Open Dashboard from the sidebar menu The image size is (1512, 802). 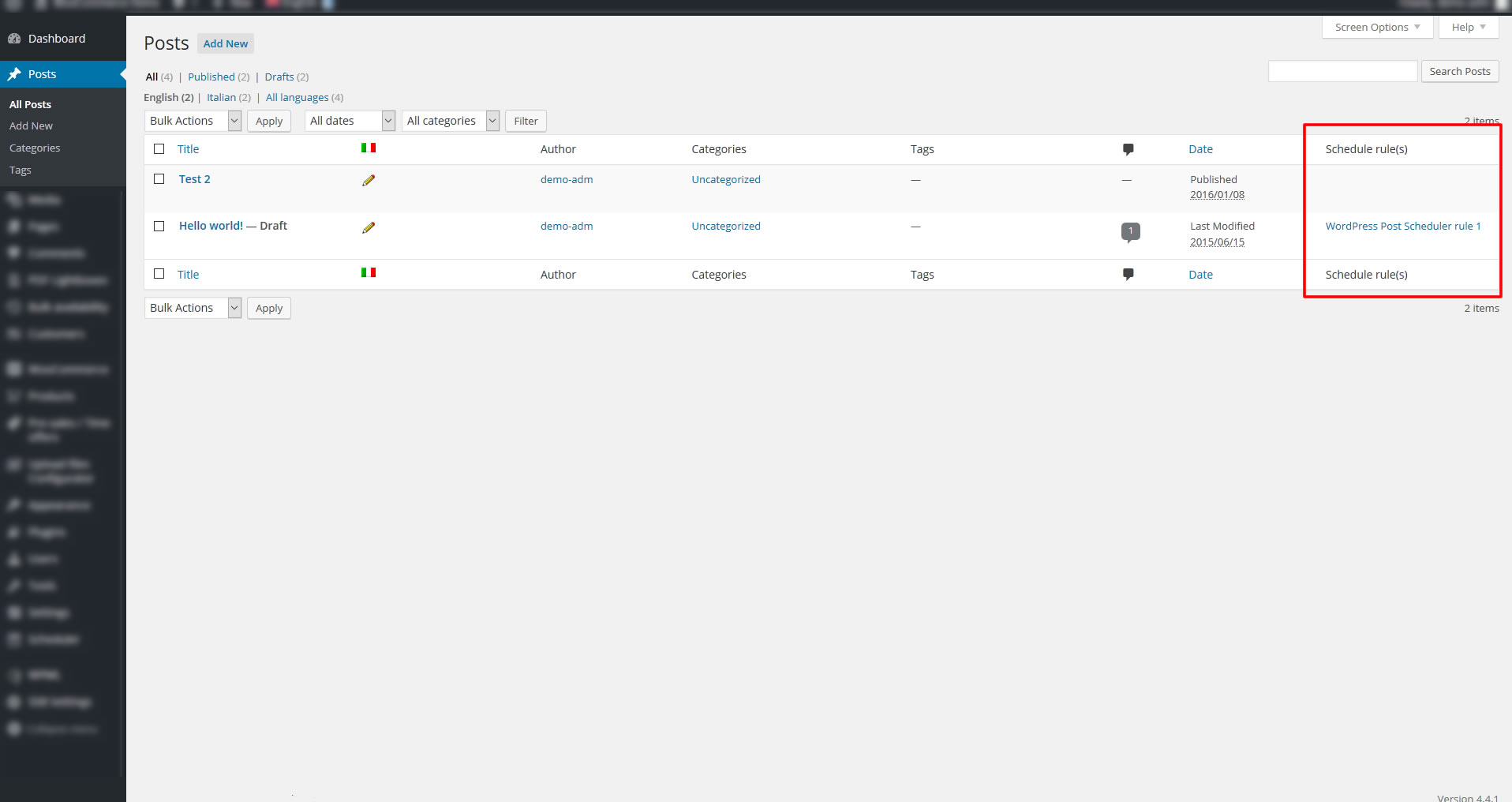[57, 39]
